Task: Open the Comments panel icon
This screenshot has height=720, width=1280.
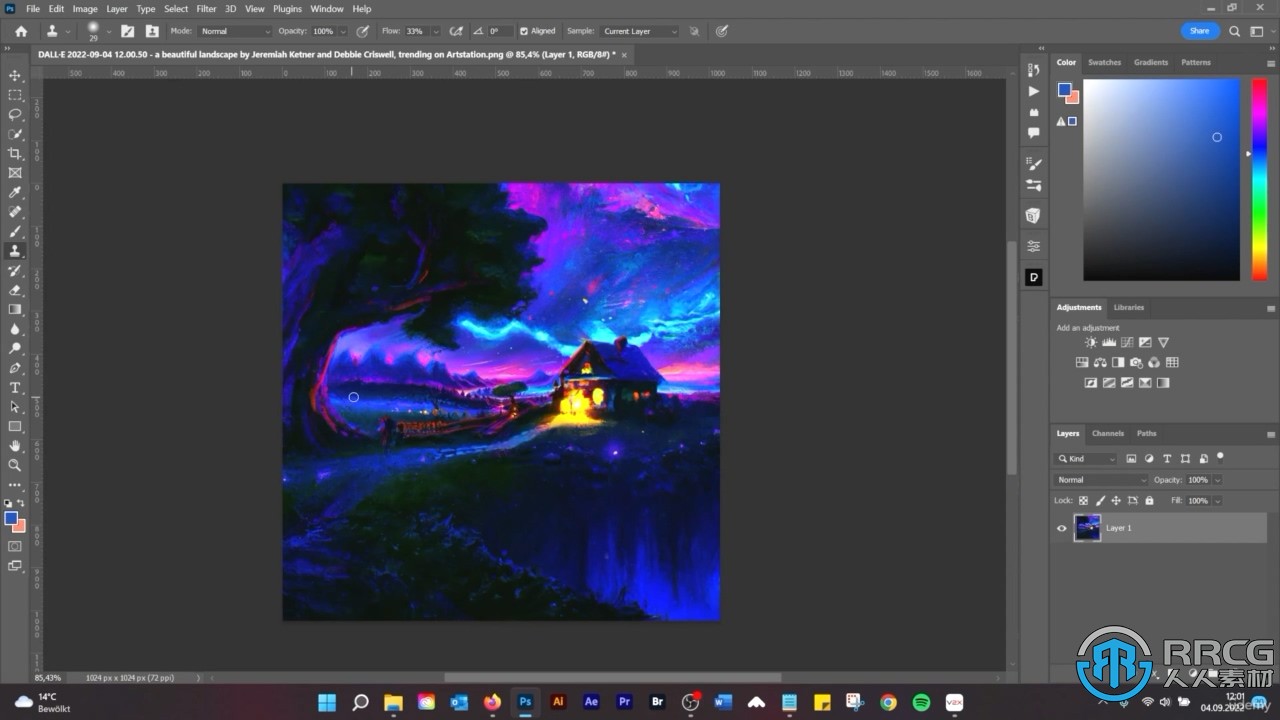Action: click(1034, 132)
